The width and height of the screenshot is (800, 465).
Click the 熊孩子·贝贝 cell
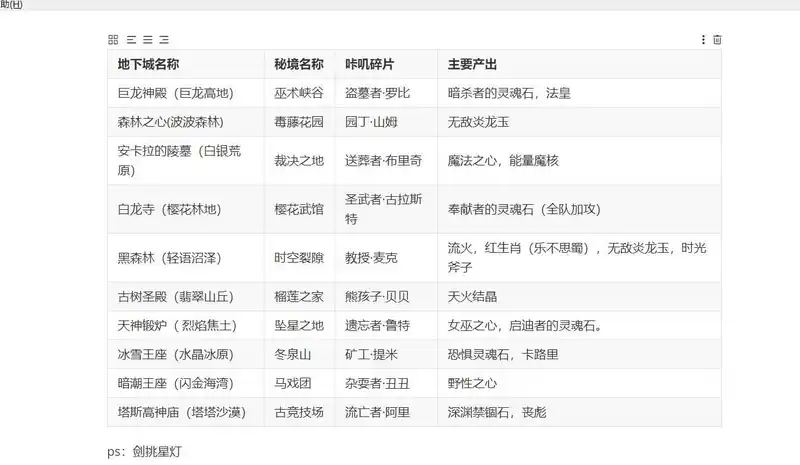coord(386,297)
